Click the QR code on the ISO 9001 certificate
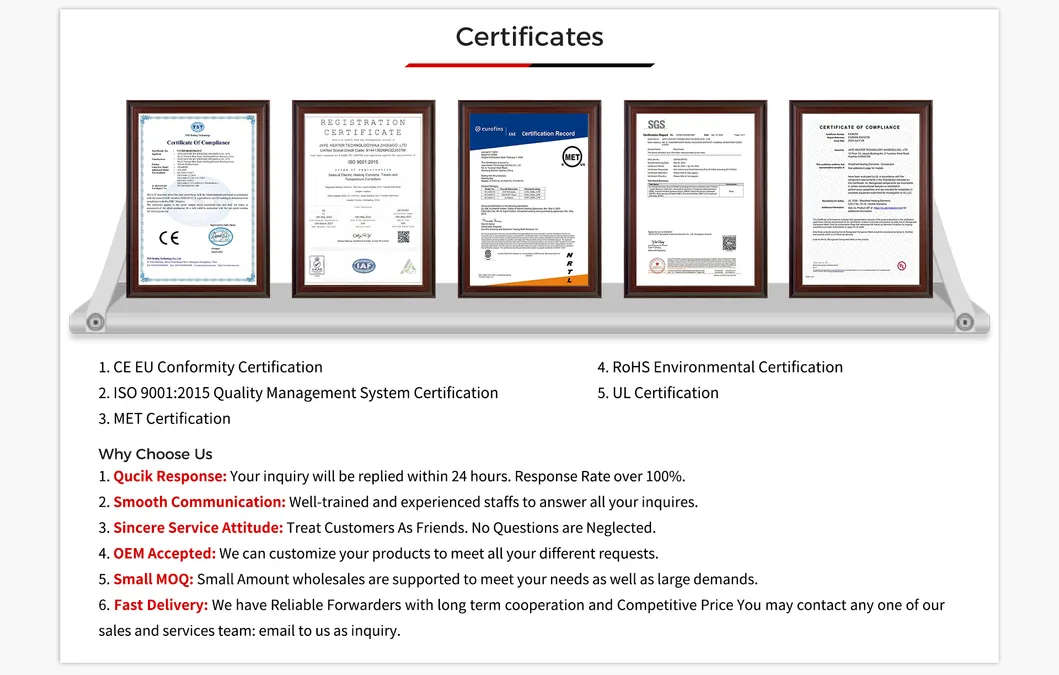 [403, 237]
